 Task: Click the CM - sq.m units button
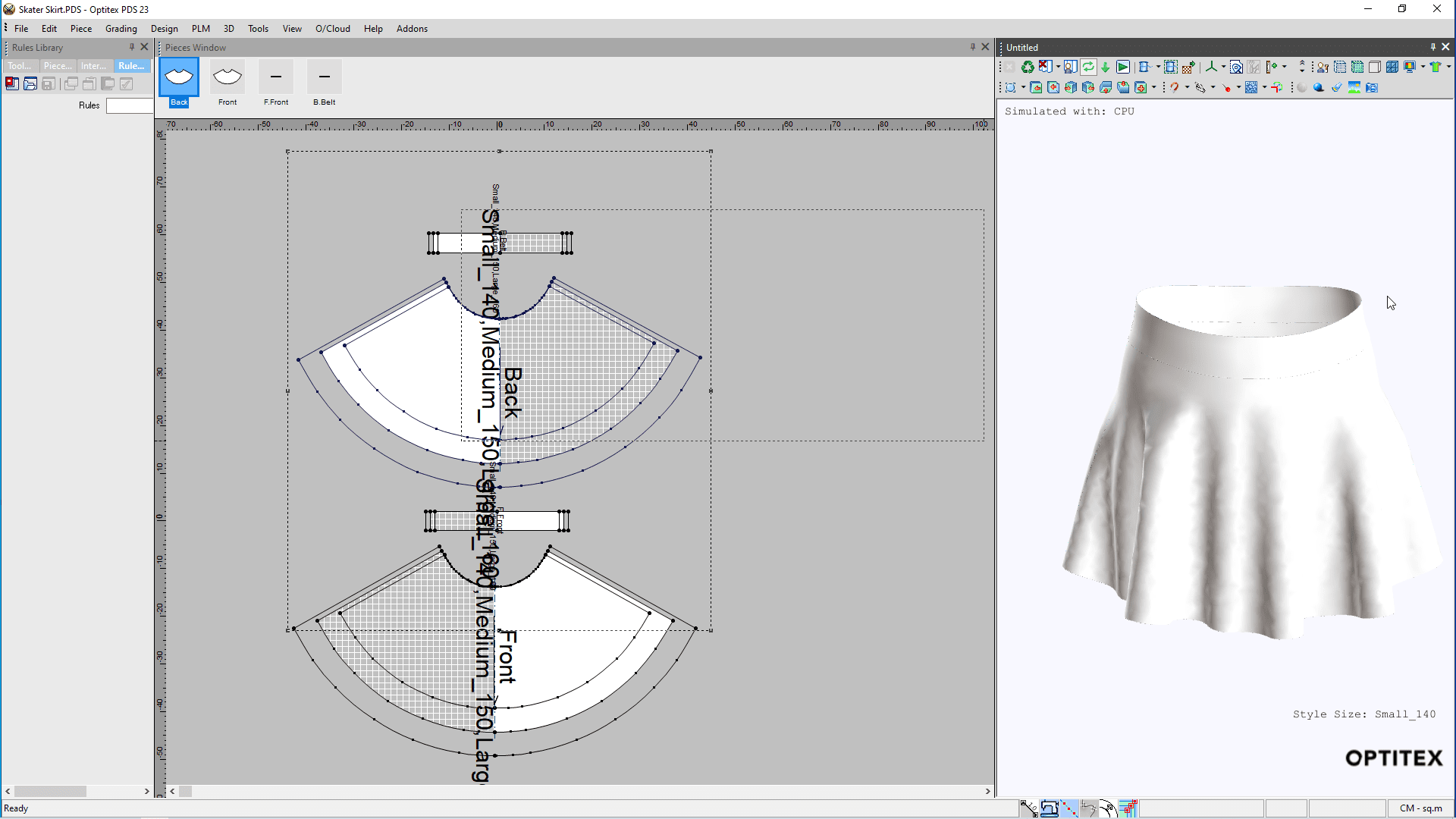(1420, 808)
